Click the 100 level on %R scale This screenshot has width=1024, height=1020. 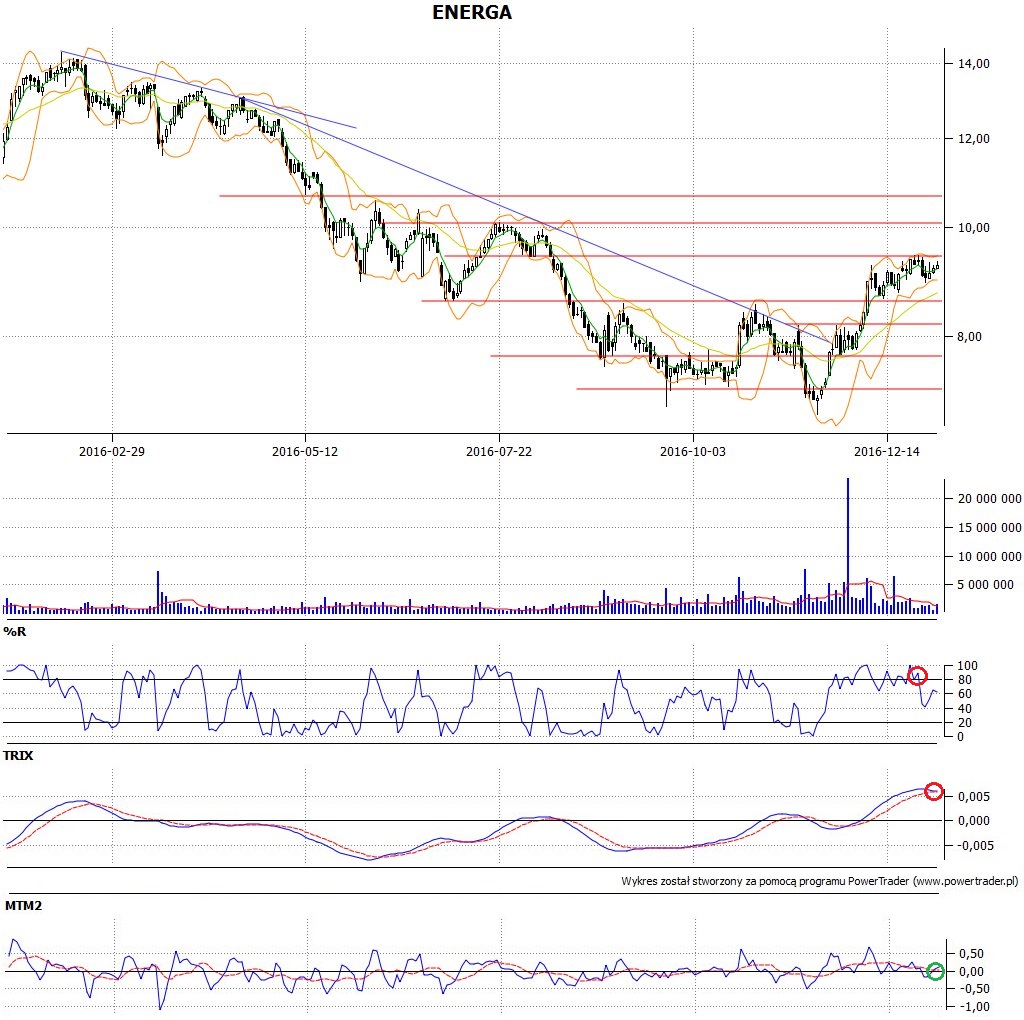coord(967,665)
